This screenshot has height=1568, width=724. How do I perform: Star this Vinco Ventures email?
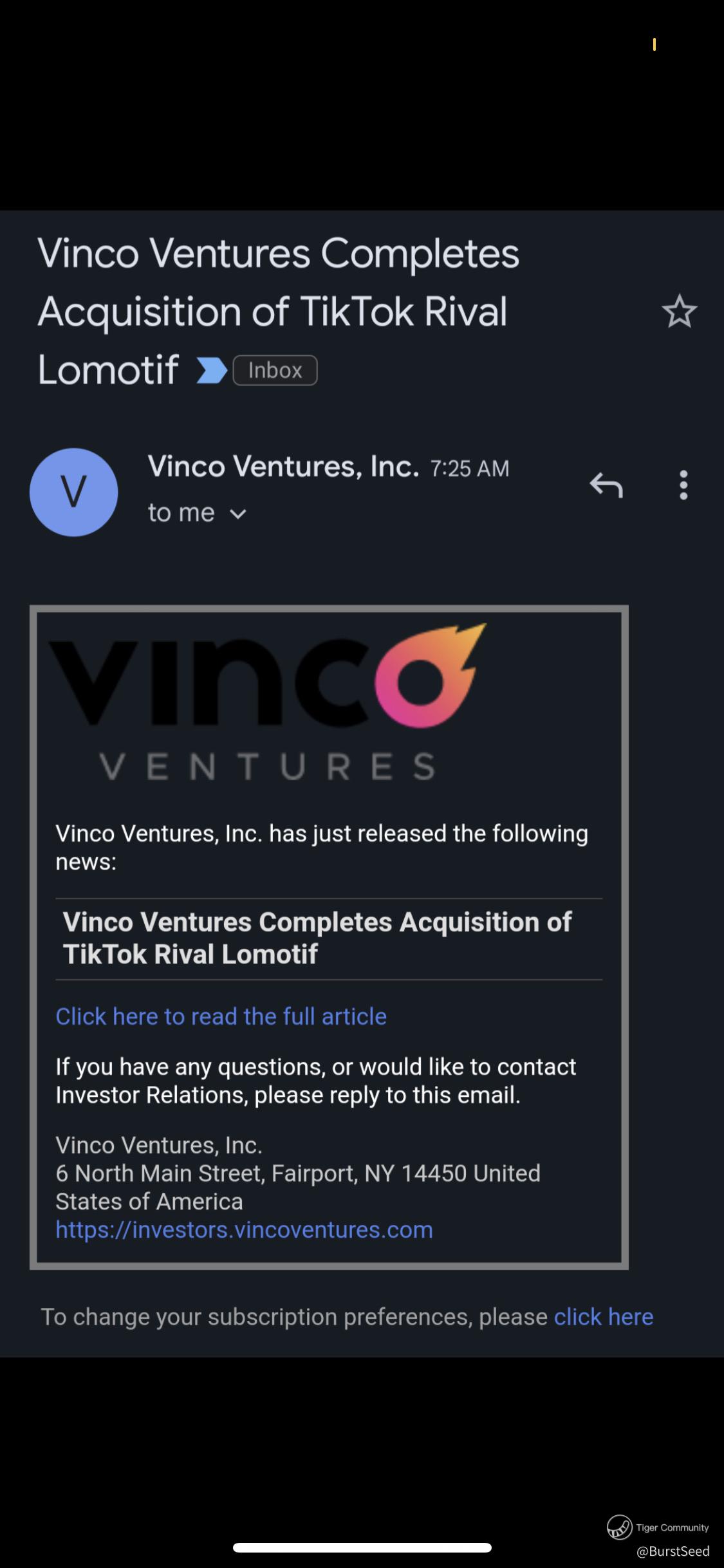[680, 312]
